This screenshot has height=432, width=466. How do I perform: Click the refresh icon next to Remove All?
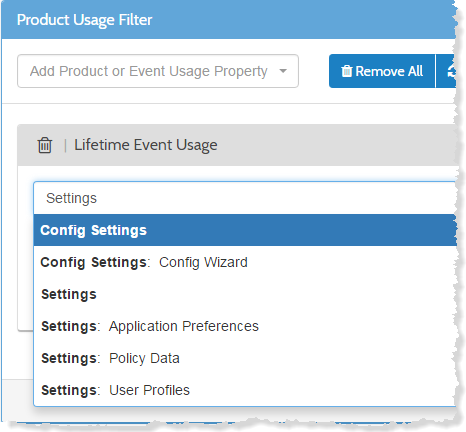pyautogui.click(x=451, y=71)
